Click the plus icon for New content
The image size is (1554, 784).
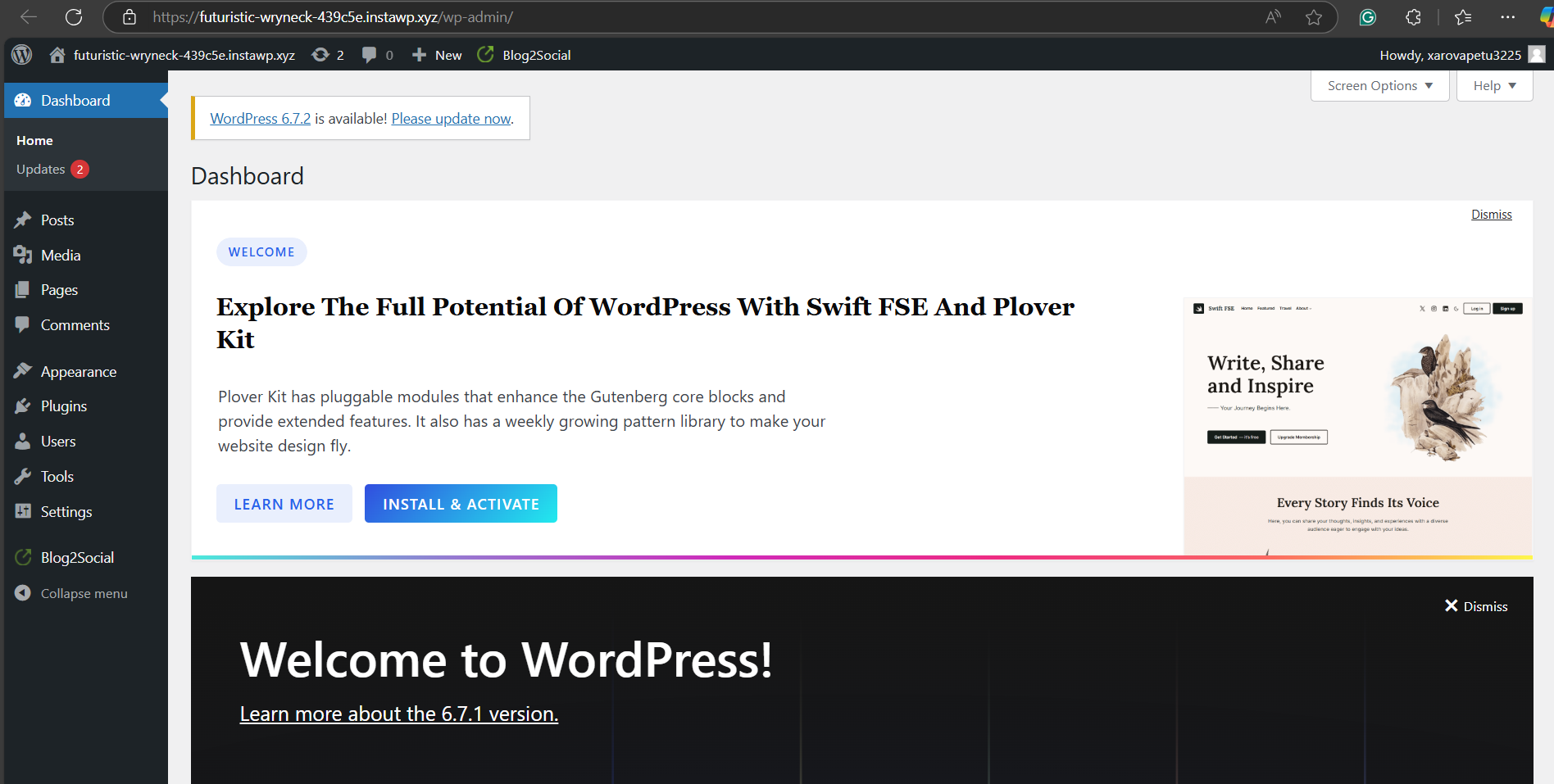[419, 55]
